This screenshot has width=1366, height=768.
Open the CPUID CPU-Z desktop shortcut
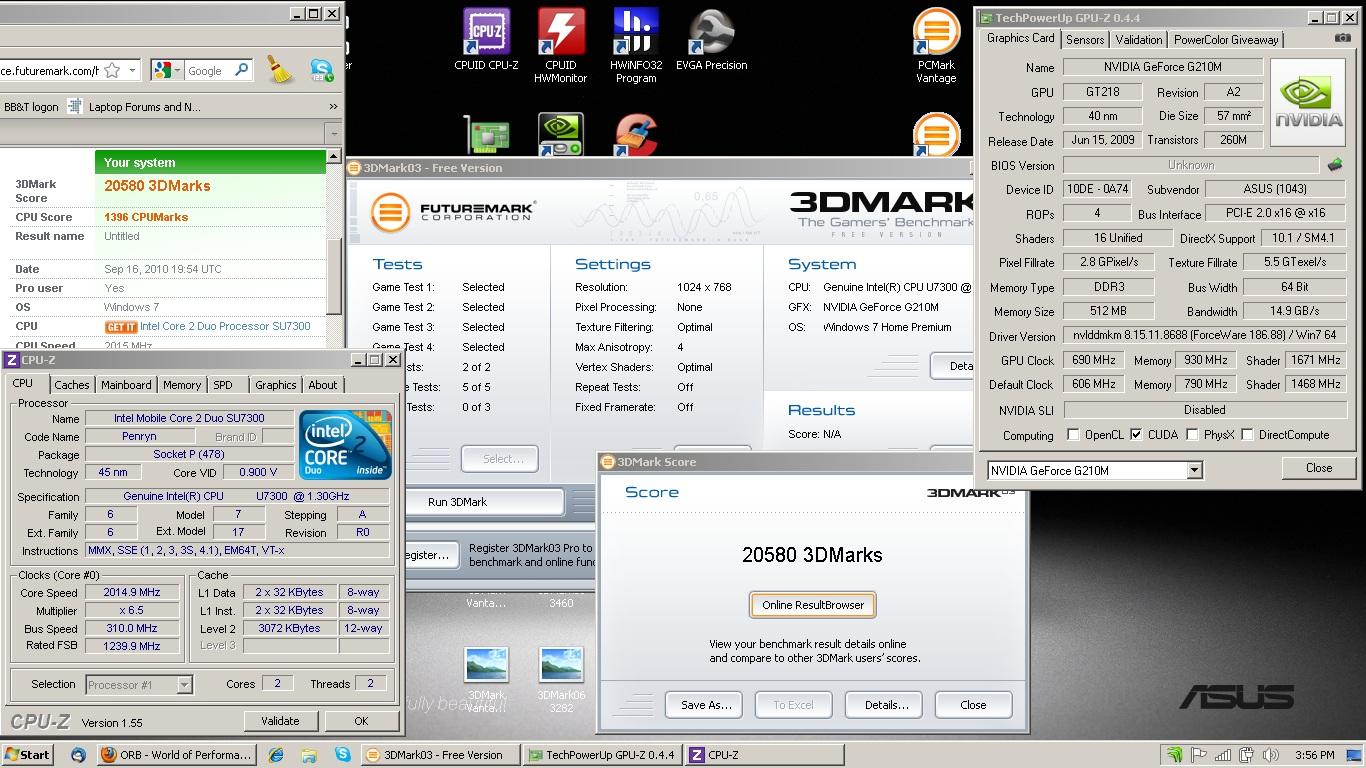click(486, 40)
